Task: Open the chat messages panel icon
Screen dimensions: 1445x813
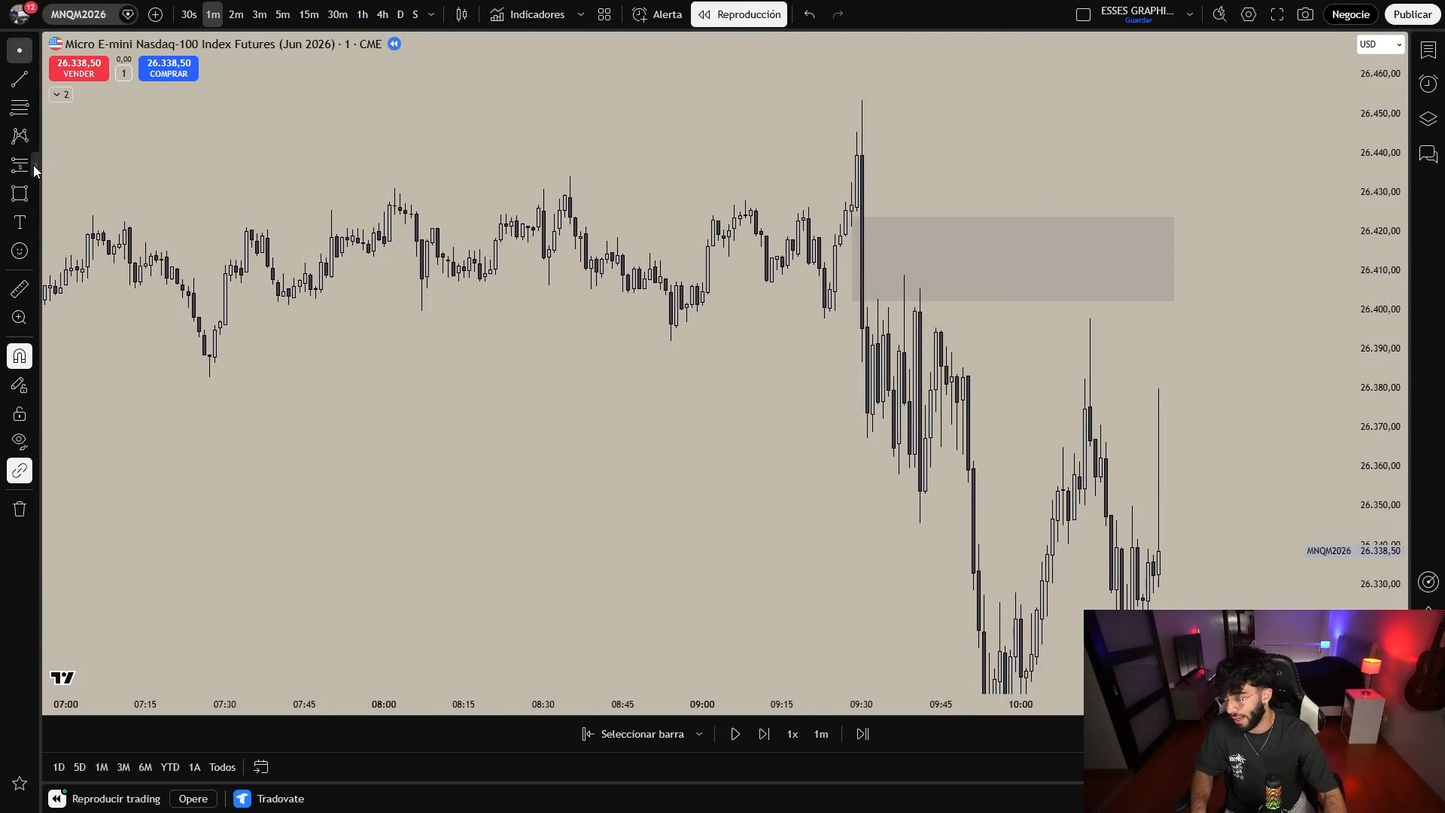Action: tap(1428, 154)
